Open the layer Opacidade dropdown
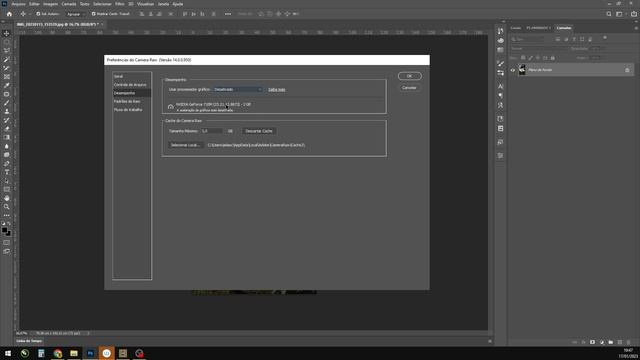The image size is (640, 360). (x=596, y=49)
